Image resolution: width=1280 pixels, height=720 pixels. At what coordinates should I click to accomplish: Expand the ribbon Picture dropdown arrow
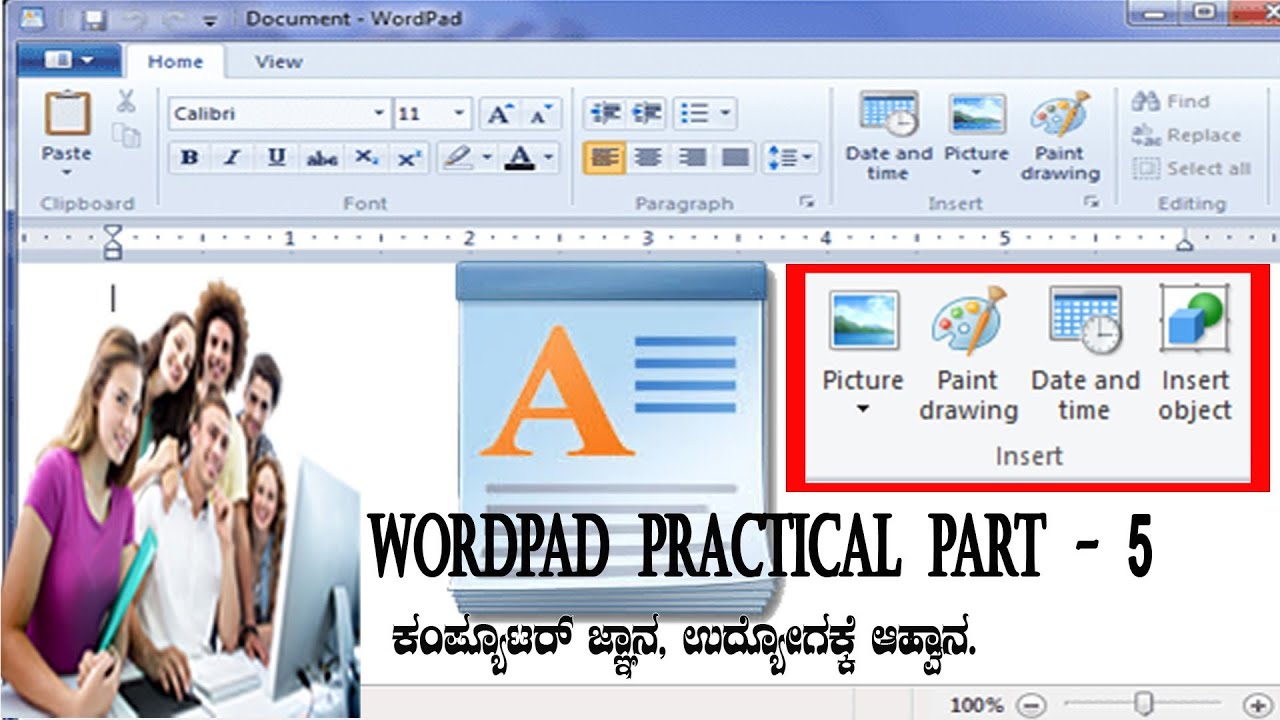point(977,173)
